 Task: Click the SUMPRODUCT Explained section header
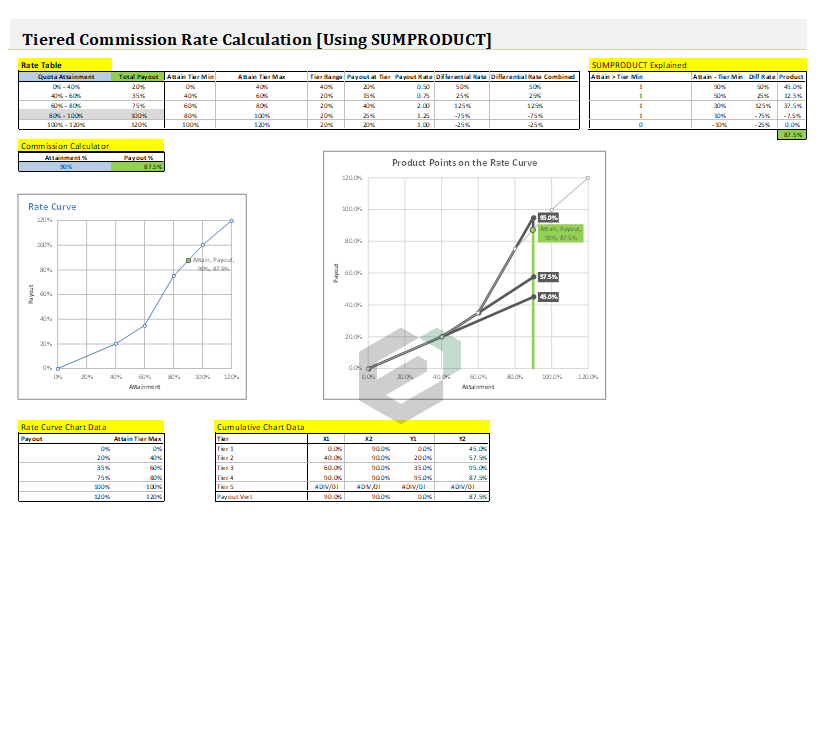(639, 65)
